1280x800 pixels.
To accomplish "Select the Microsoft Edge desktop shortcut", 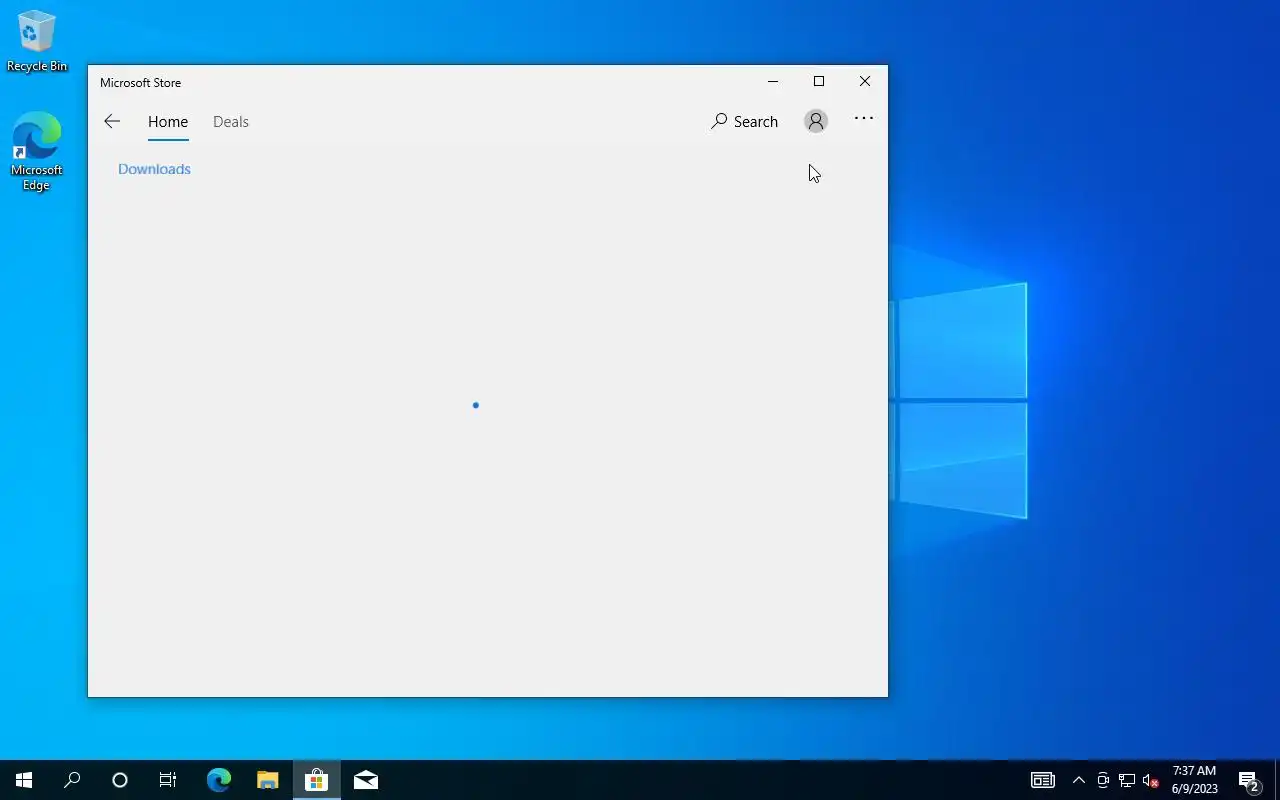I will pyautogui.click(x=37, y=151).
